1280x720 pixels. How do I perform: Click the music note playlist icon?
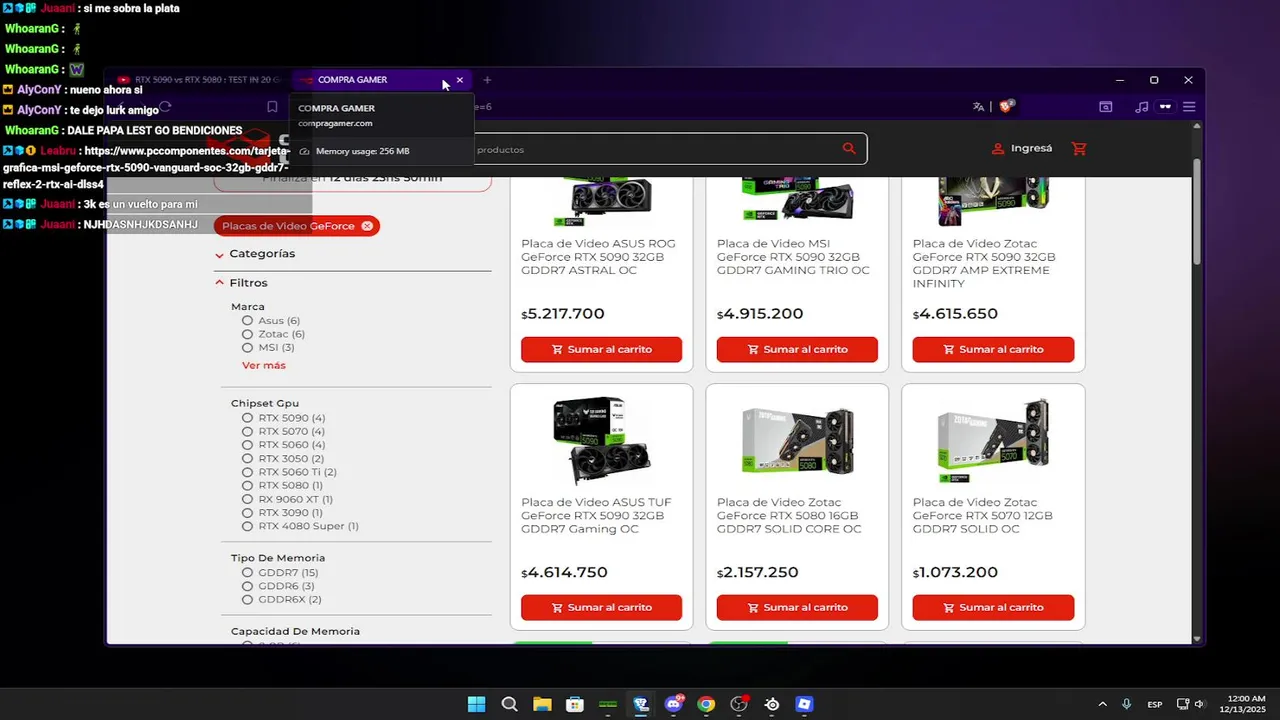pos(1142,106)
